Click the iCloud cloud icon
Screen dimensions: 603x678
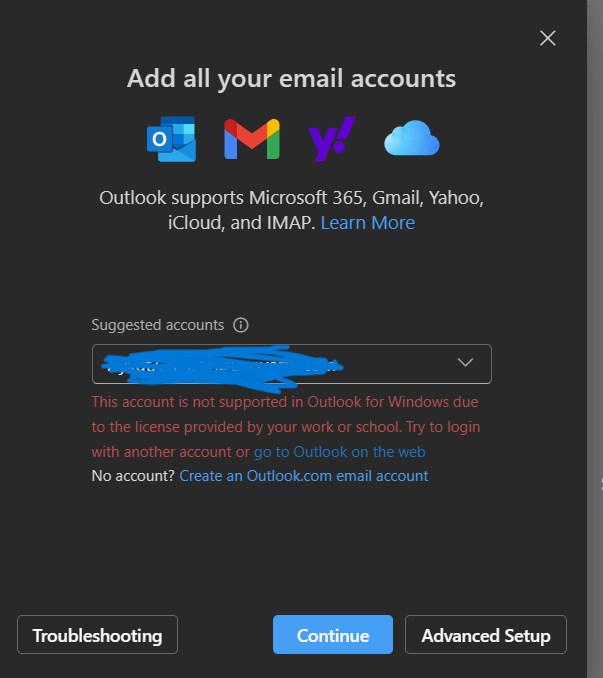[412, 138]
